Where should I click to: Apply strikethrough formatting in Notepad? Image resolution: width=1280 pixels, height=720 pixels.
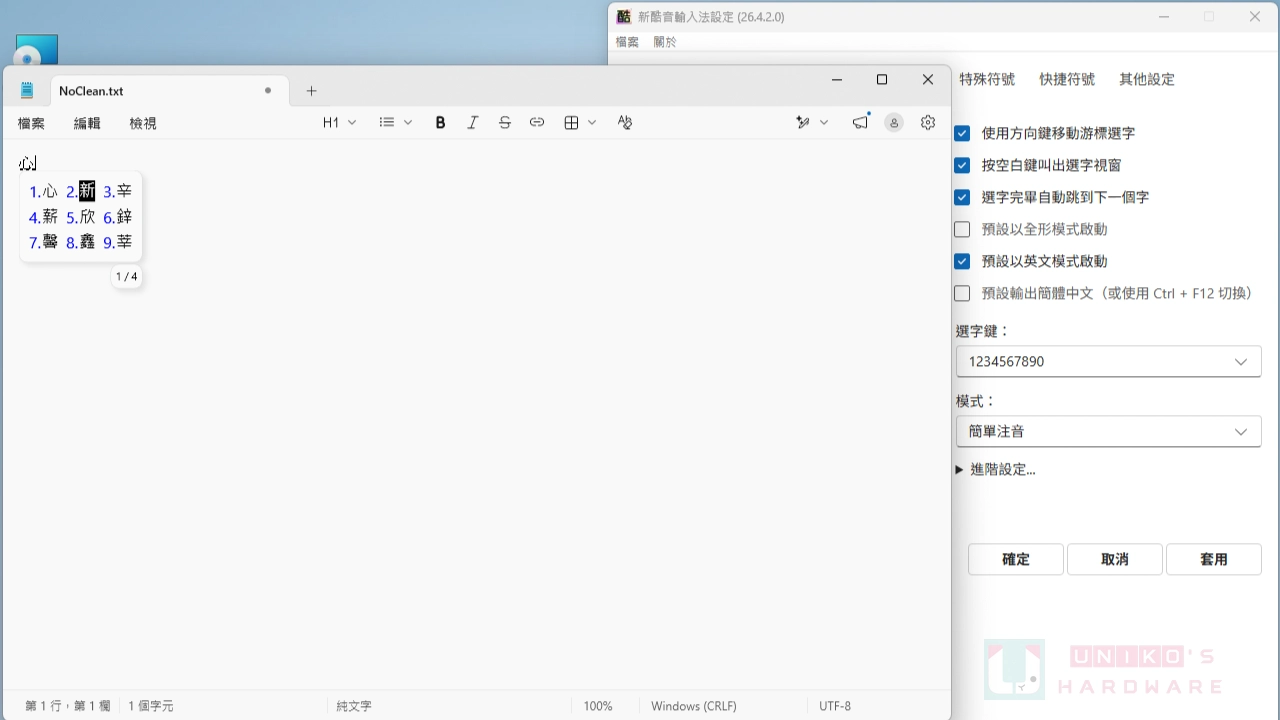(505, 122)
